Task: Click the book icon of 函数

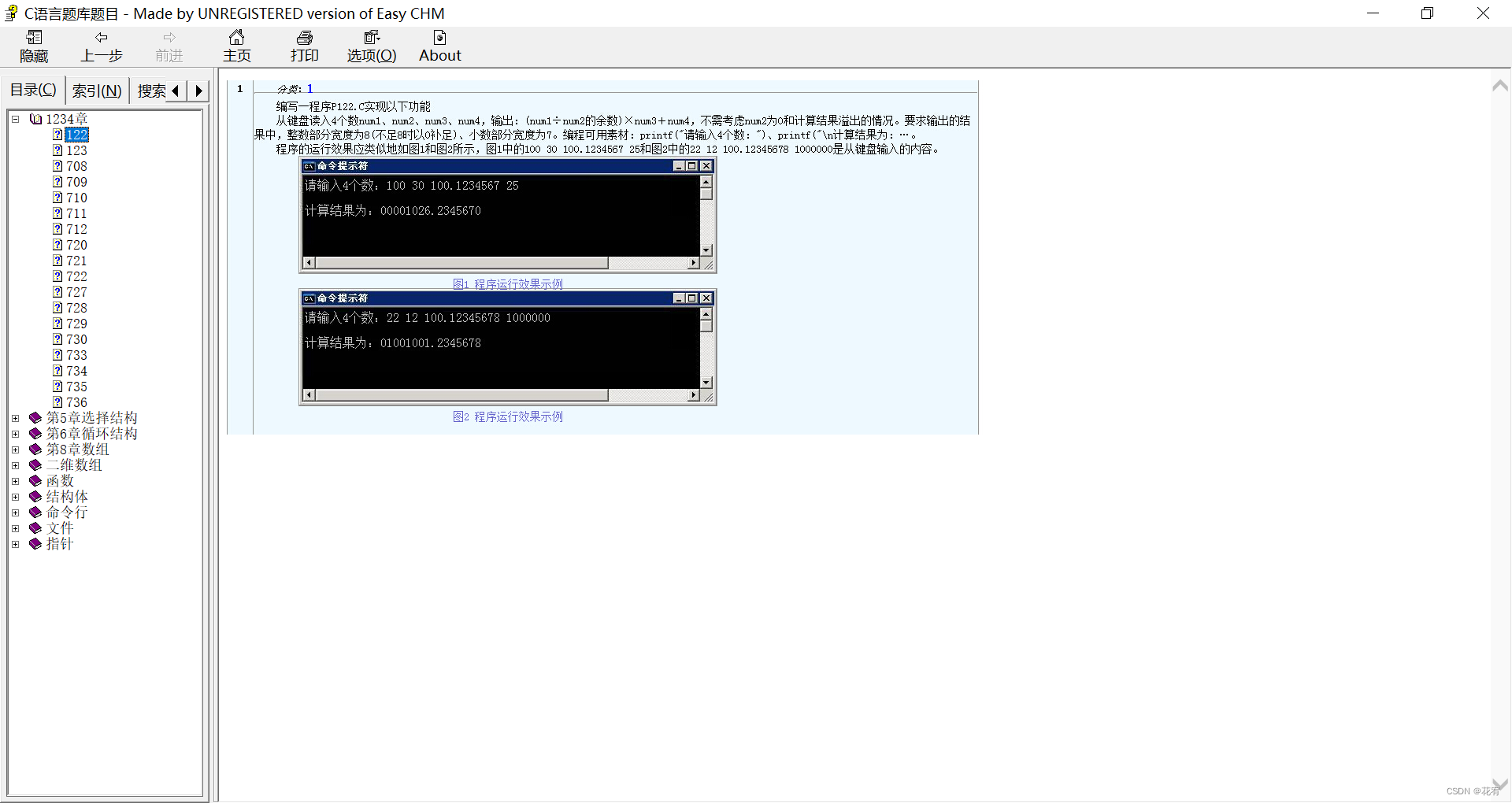Action: (35, 481)
